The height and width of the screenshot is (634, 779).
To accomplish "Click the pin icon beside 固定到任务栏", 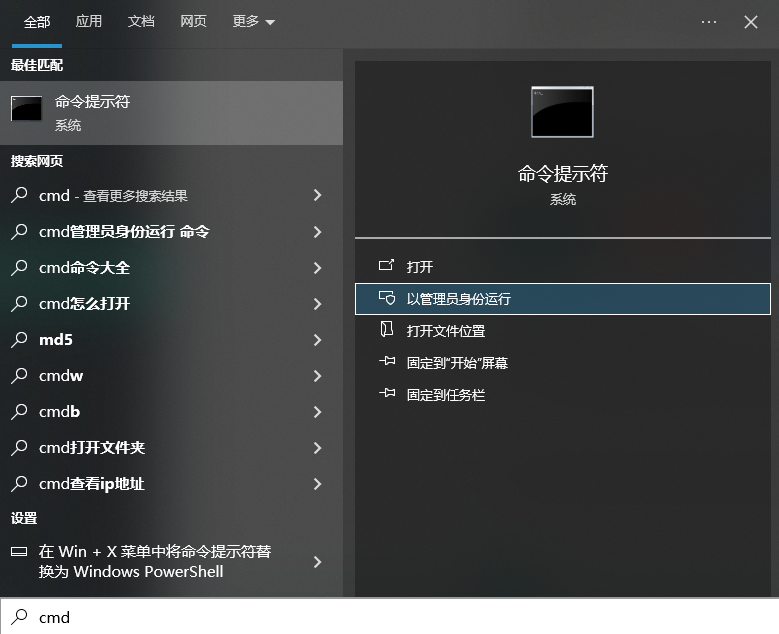I will 387,393.
